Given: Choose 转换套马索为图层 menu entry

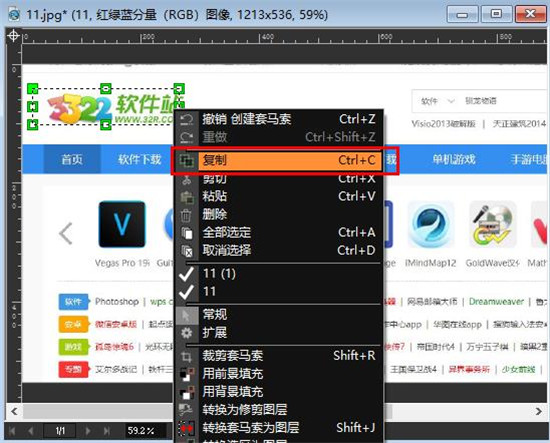Looking at the screenshot, I should tap(250, 428).
